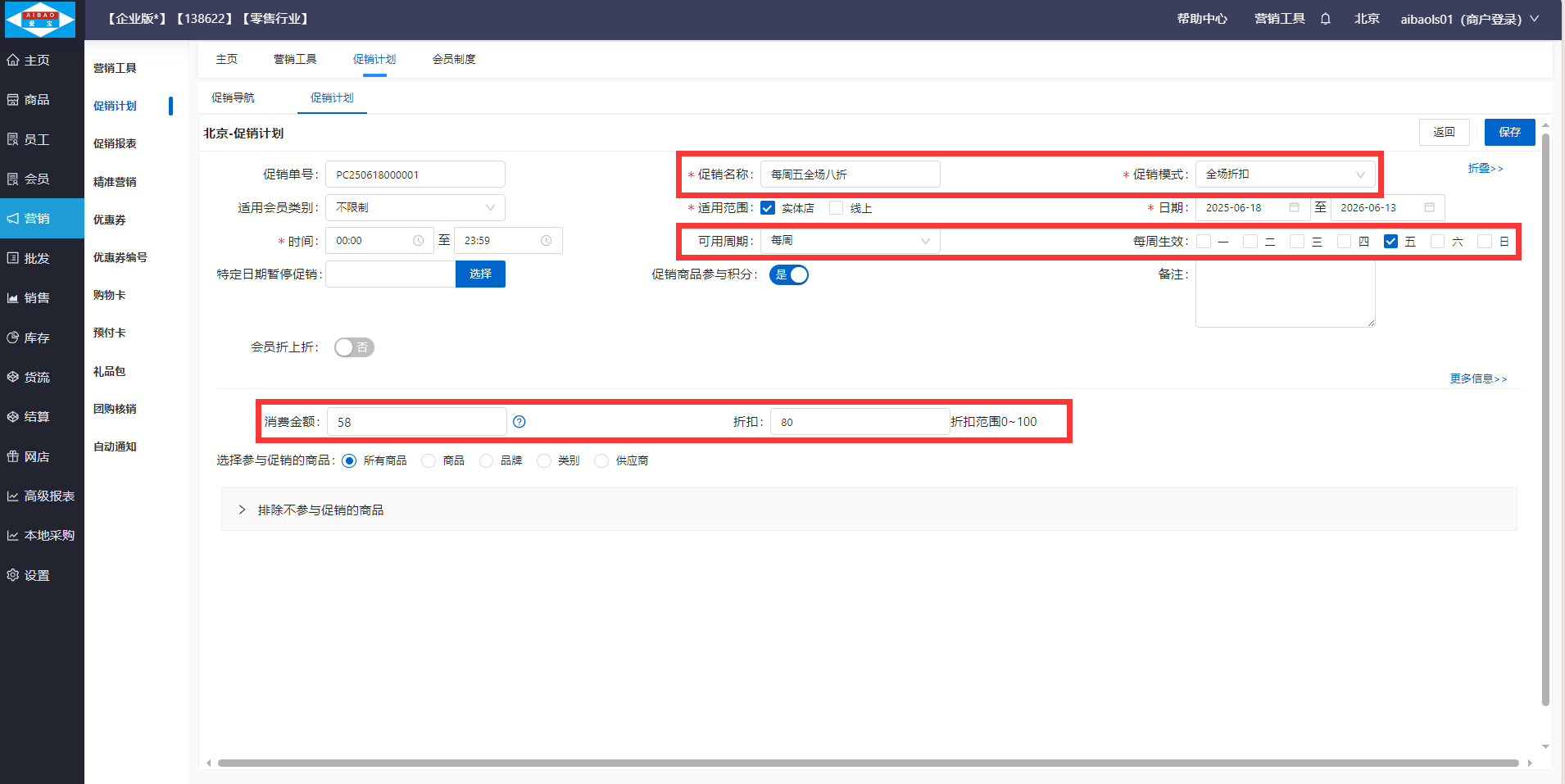Check the 线上 scope checkbox
This screenshot has height=784, width=1565.
click(x=837, y=208)
